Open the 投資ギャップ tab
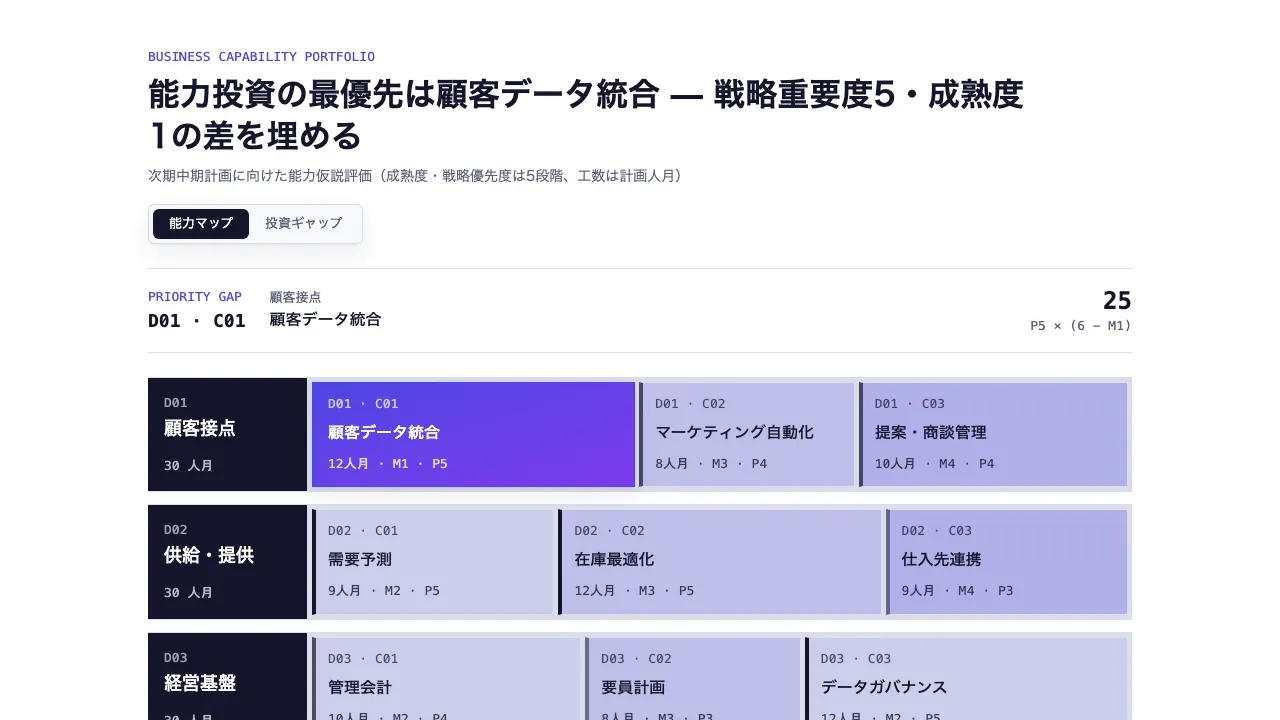1280x720 pixels. pos(303,224)
